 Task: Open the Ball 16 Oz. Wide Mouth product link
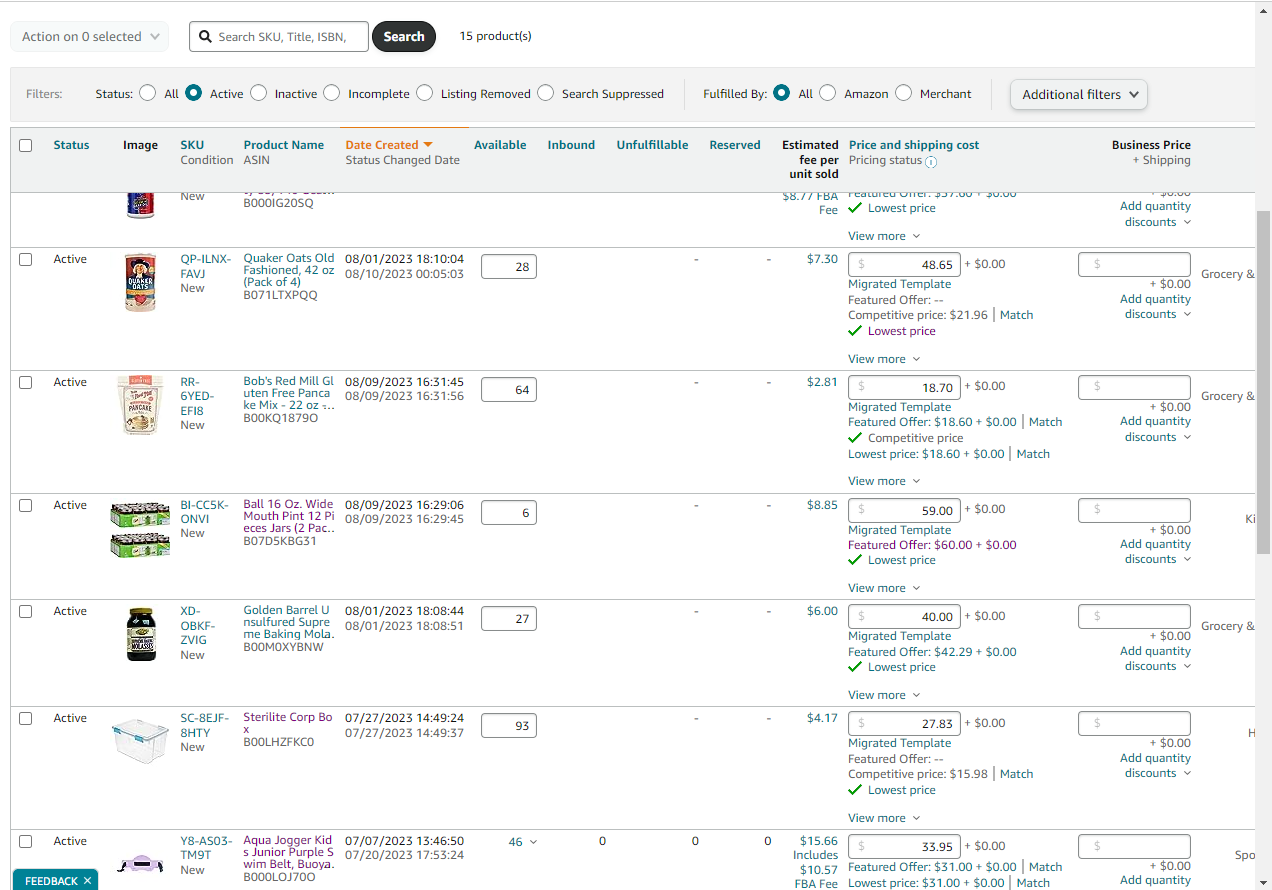289,517
